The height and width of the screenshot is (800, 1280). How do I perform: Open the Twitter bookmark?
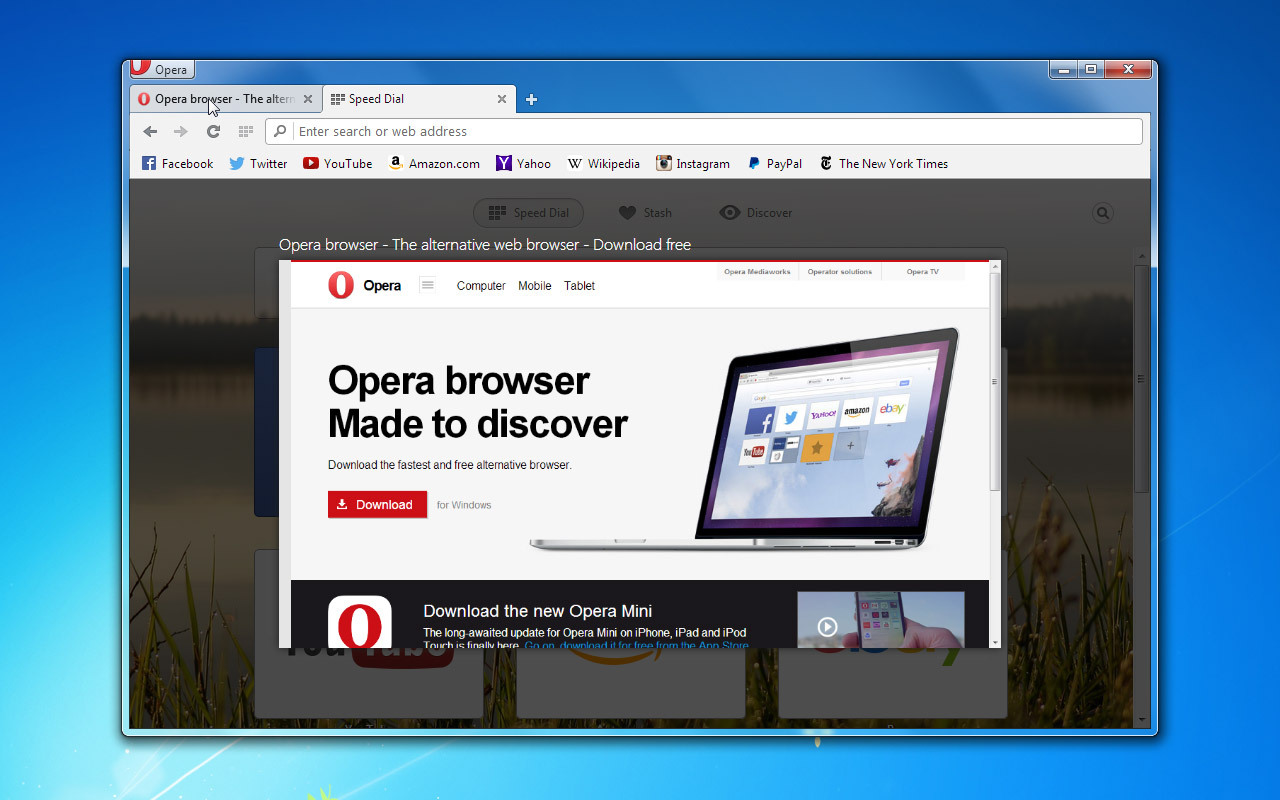(258, 164)
